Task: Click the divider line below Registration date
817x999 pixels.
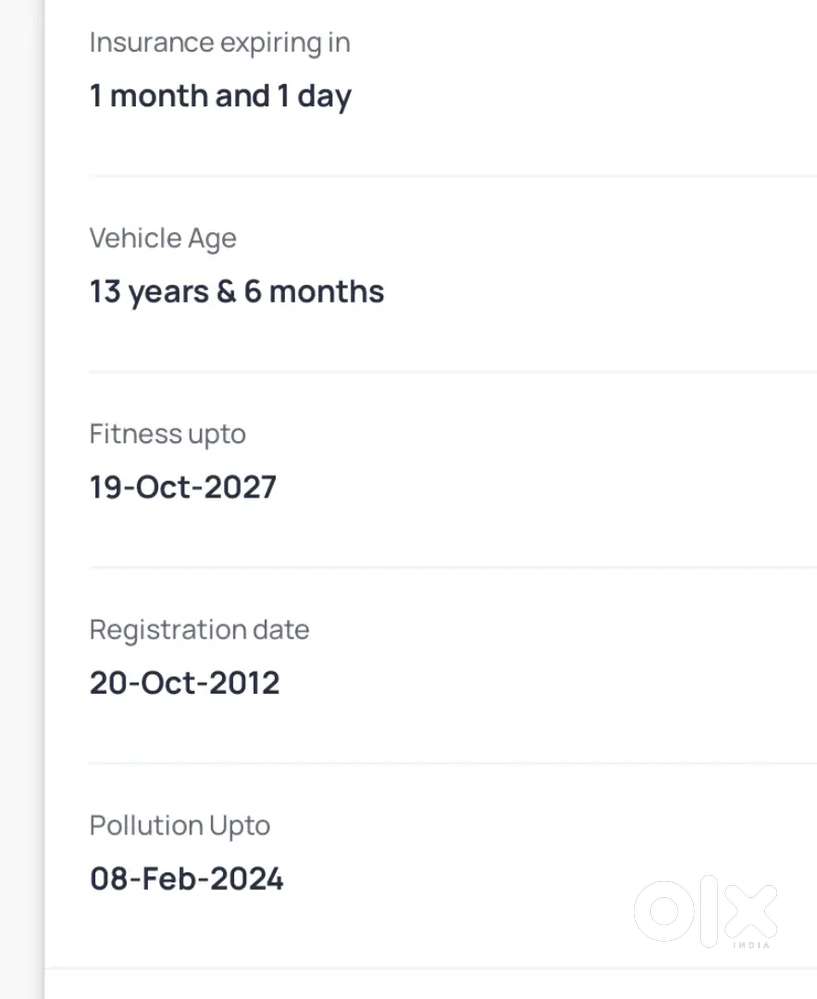Action: [452, 763]
